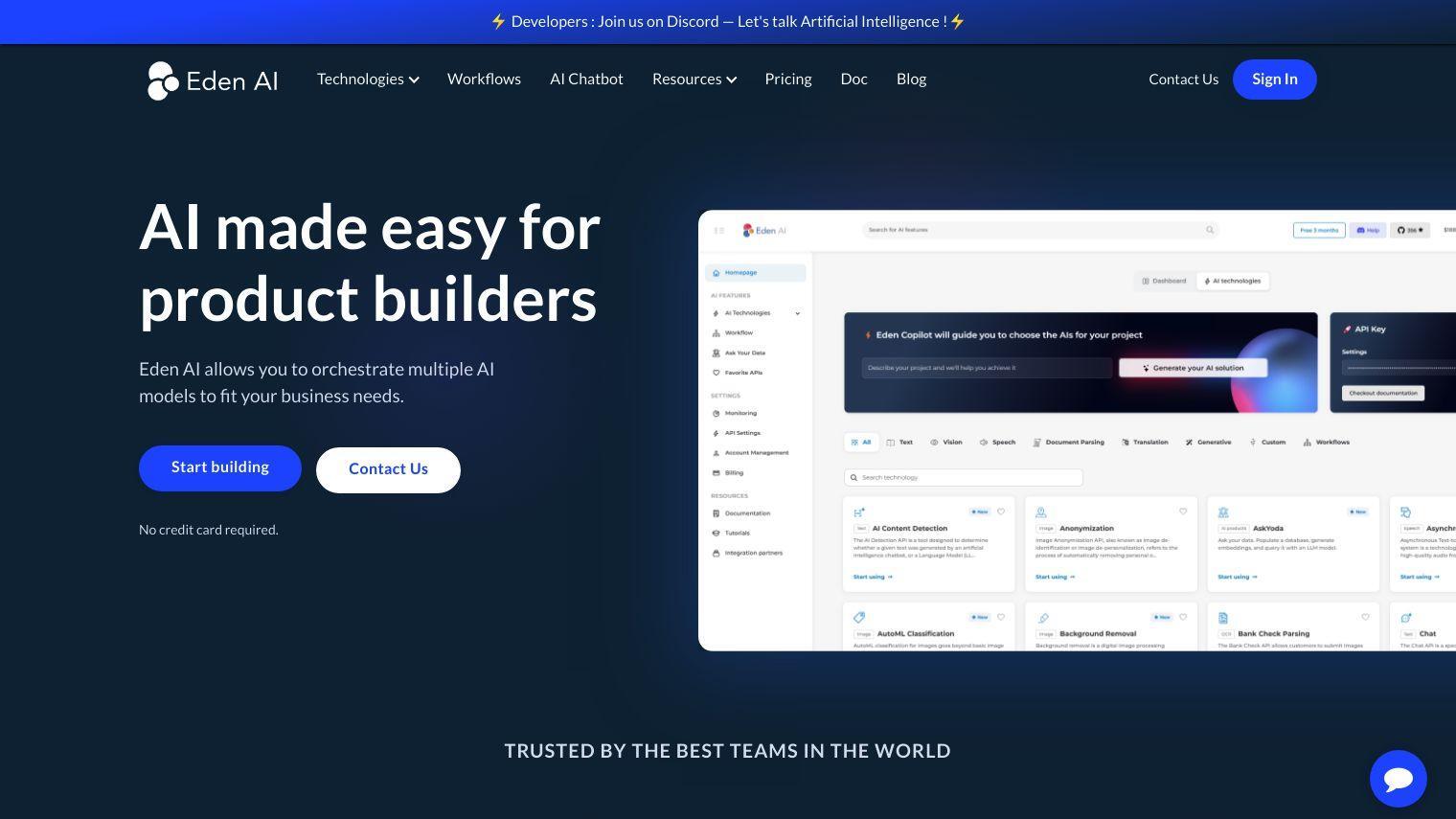Open the AI Chatbot nav item
The height and width of the screenshot is (819, 1456).
tap(586, 80)
